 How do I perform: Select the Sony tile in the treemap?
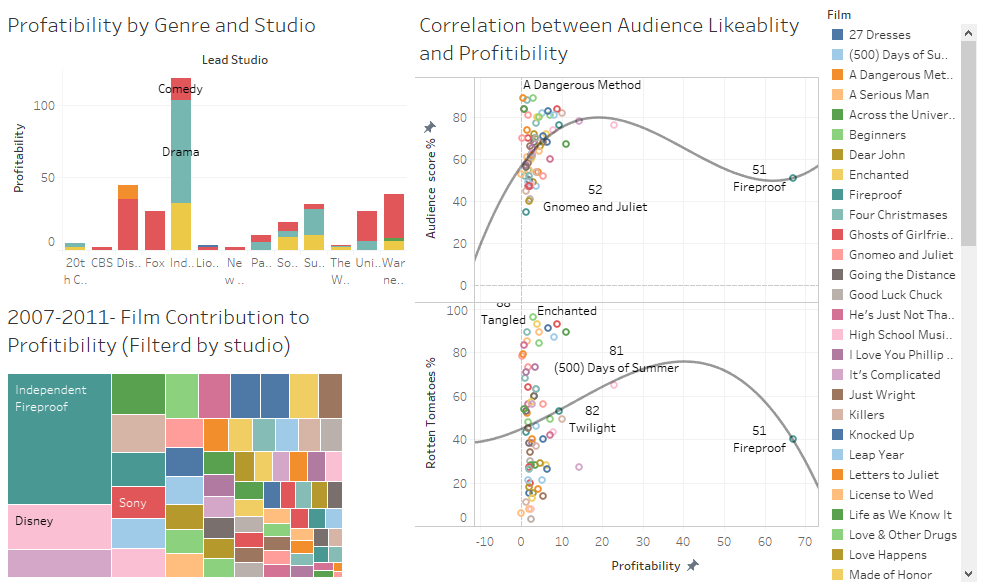coord(138,502)
